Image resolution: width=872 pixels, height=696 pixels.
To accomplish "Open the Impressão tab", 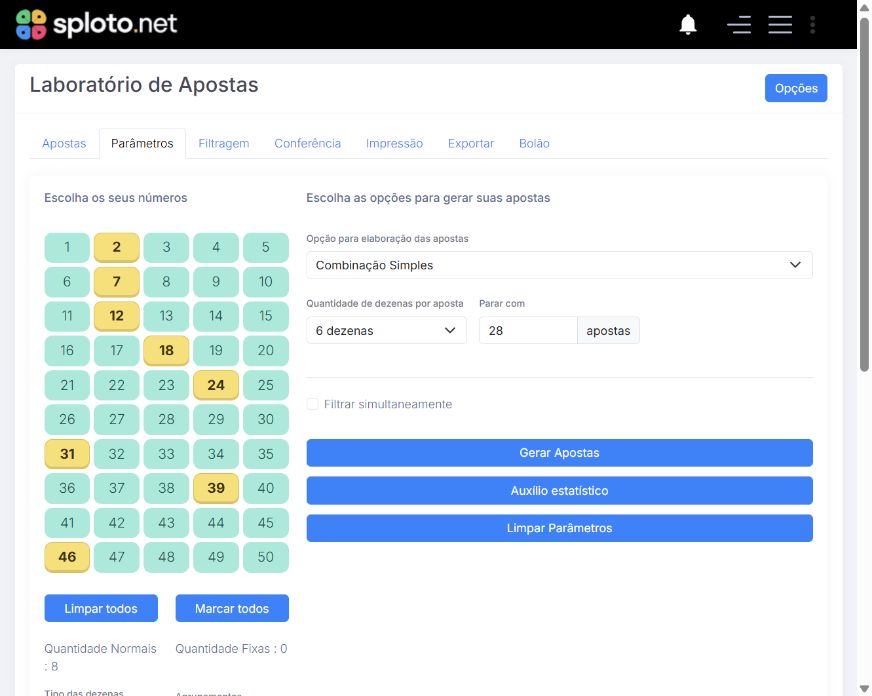I will [x=394, y=143].
